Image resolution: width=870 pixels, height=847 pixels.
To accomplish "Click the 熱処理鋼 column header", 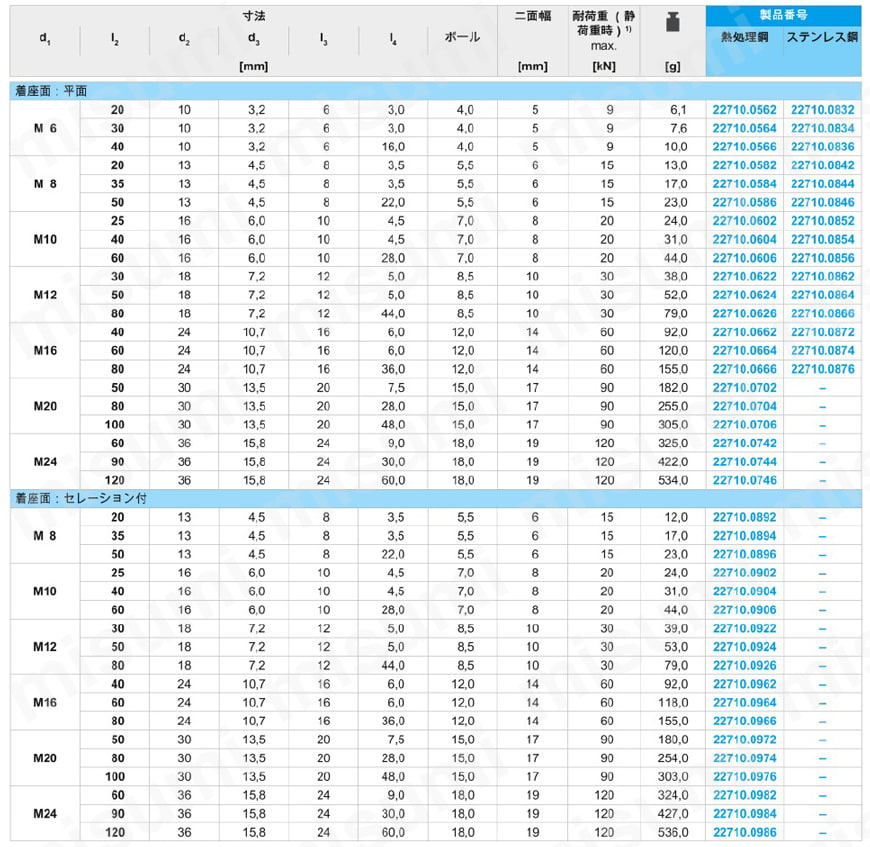I will click(745, 37).
